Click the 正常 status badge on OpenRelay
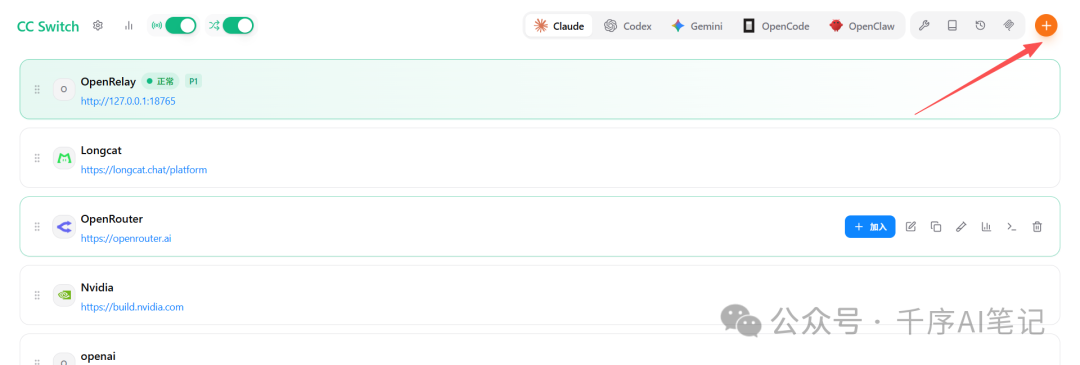The image size is (1080, 365). 160,81
